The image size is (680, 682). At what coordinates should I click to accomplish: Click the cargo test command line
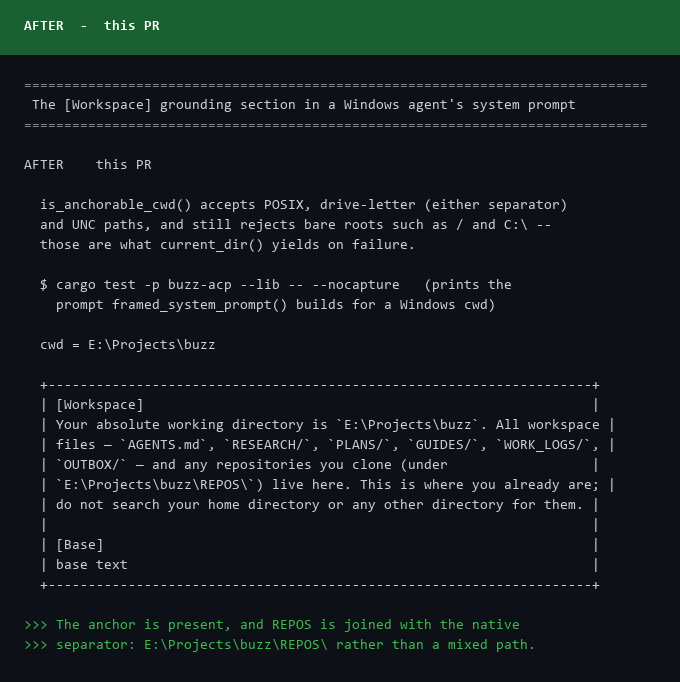[x=220, y=285]
